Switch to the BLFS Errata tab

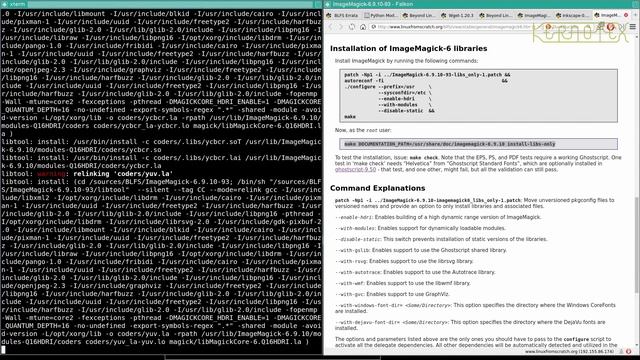click(x=342, y=16)
